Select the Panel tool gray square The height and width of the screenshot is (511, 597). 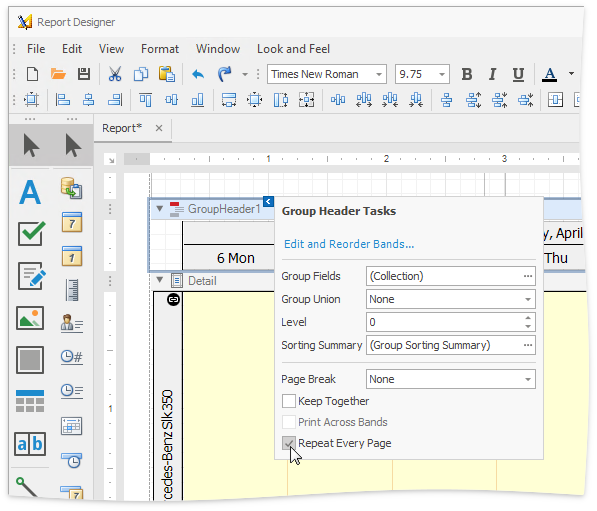tap(30, 360)
